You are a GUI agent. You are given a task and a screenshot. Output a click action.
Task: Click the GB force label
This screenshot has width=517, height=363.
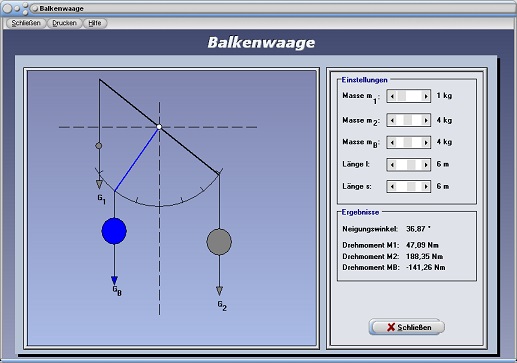pyautogui.click(x=117, y=291)
